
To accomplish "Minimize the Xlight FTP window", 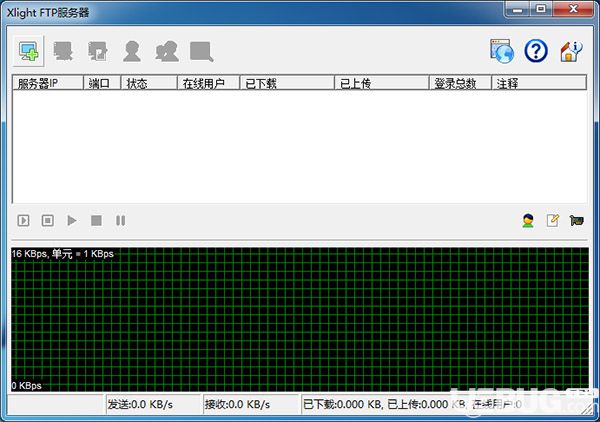I will pyautogui.click(x=517, y=9).
